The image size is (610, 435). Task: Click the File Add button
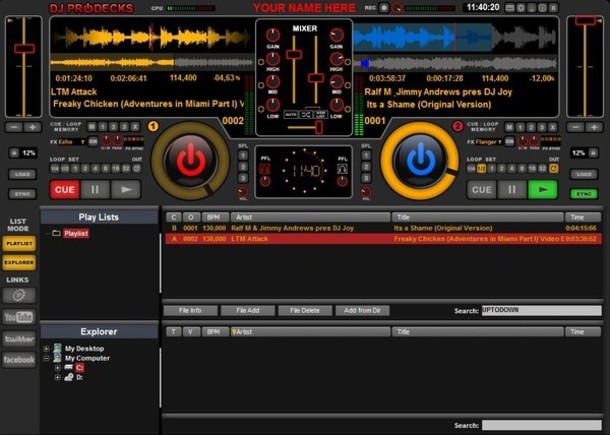tap(248, 310)
